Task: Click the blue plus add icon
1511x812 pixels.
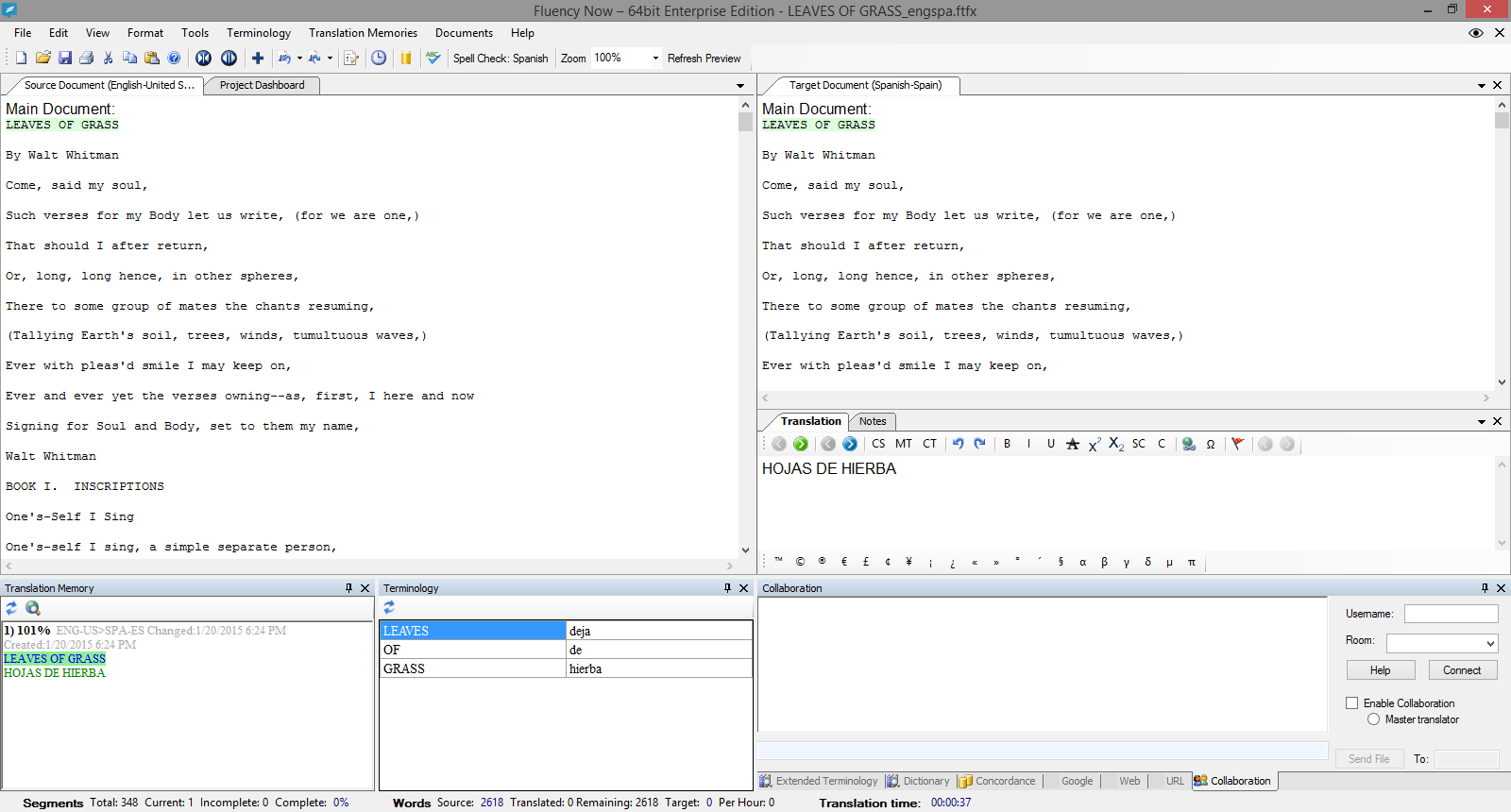Action: point(257,58)
